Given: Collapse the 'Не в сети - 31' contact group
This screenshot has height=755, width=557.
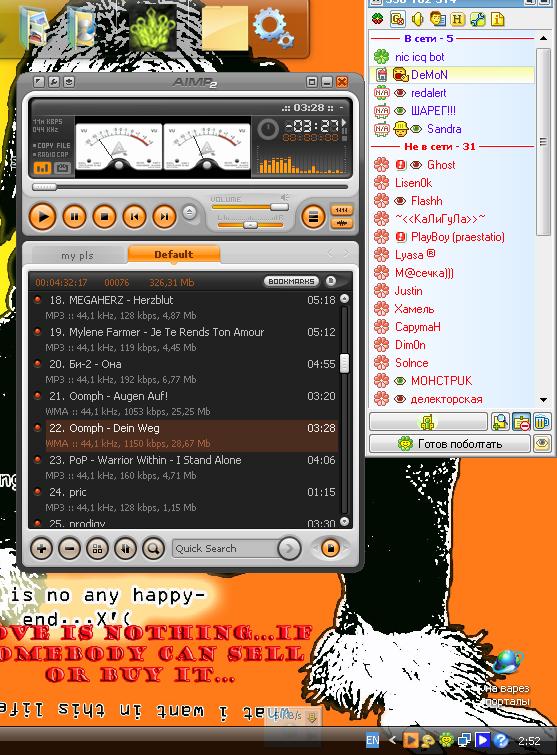Looking at the screenshot, I should (x=440, y=146).
